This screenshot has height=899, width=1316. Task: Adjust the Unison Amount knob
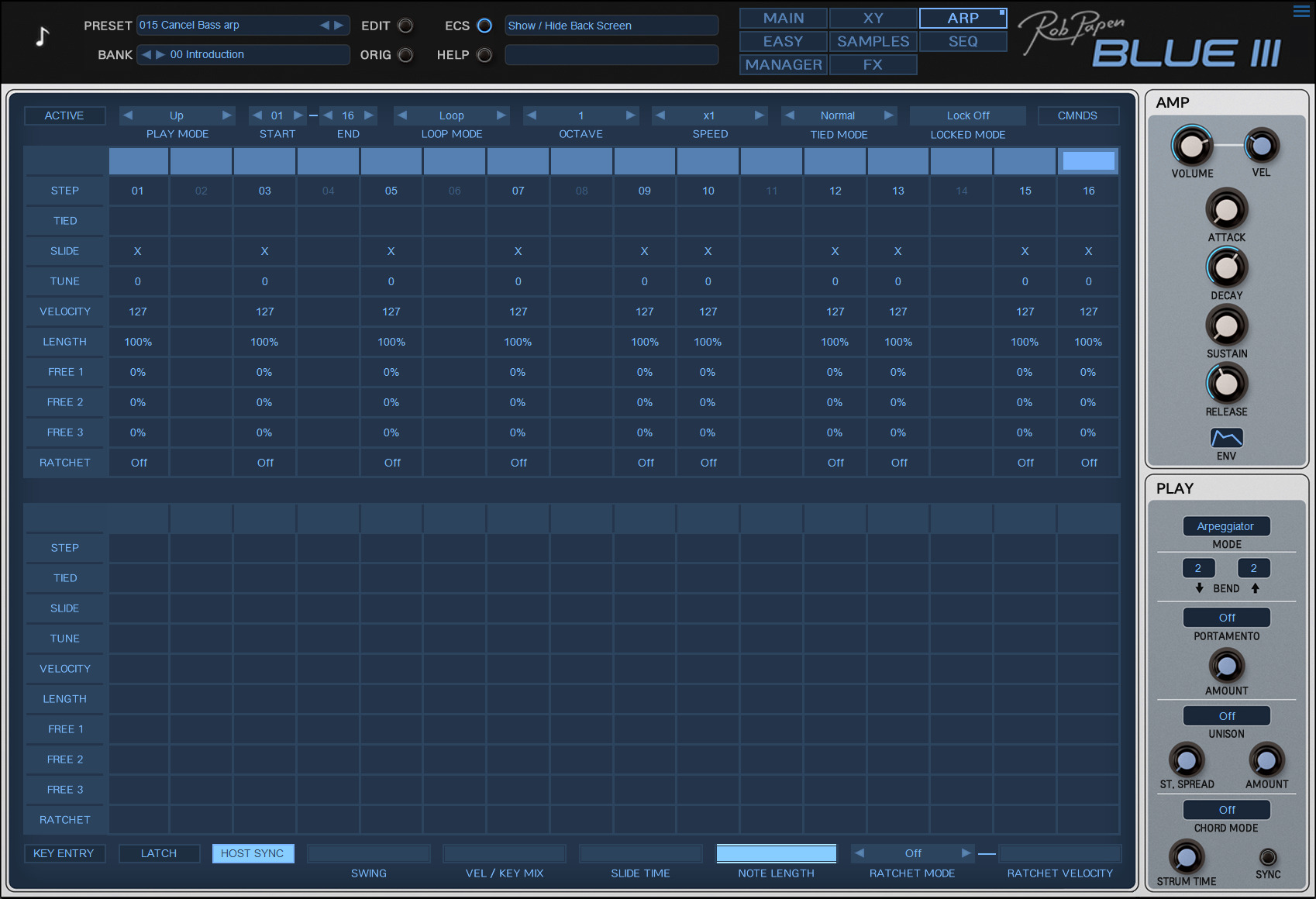coord(1266,760)
